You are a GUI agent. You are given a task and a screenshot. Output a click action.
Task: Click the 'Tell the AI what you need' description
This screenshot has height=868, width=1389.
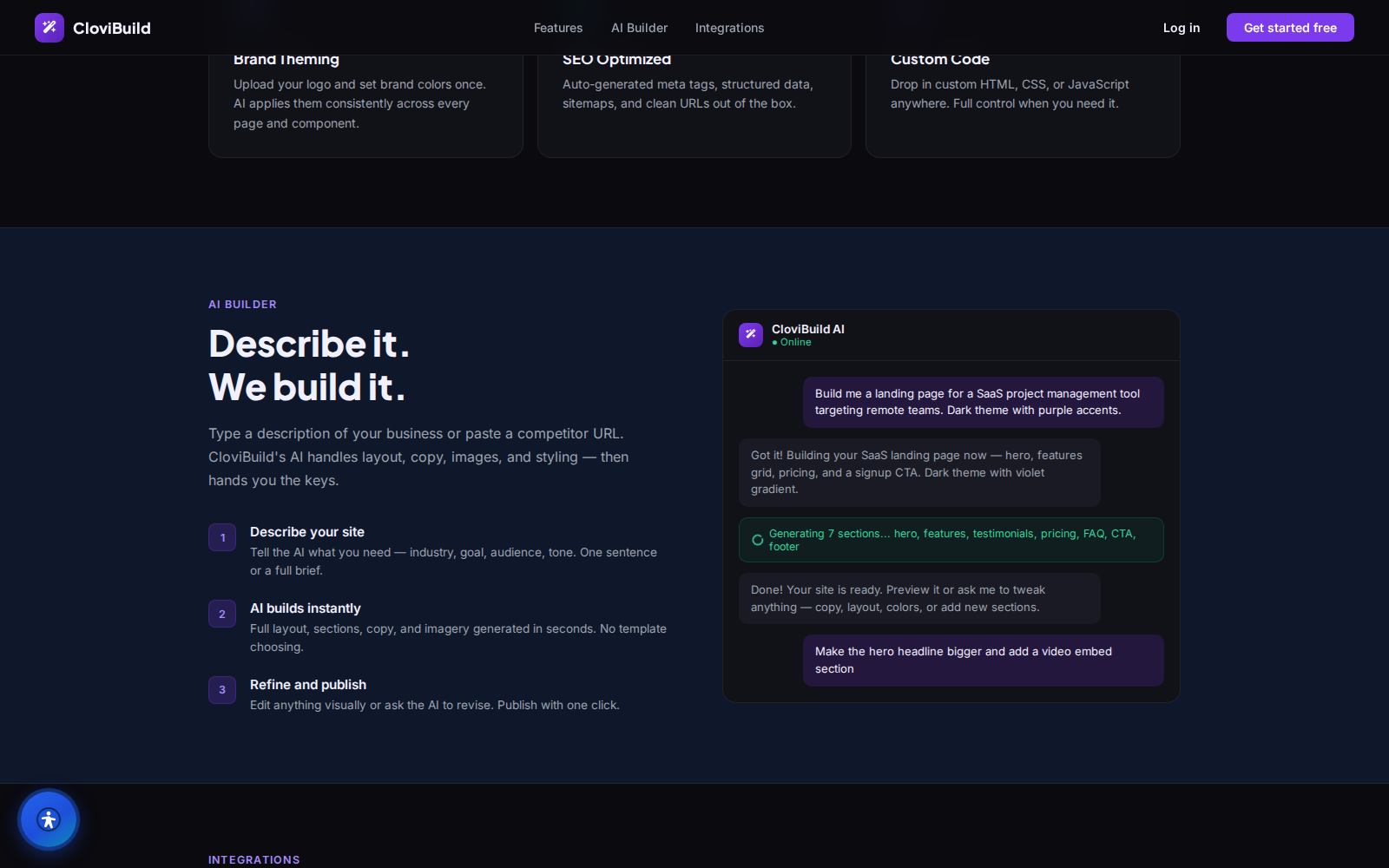click(453, 561)
